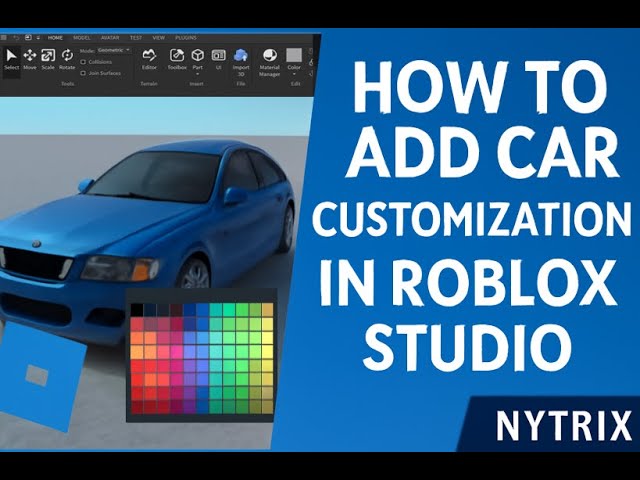
Task: Activate the Rotate tool
Action: (67, 60)
